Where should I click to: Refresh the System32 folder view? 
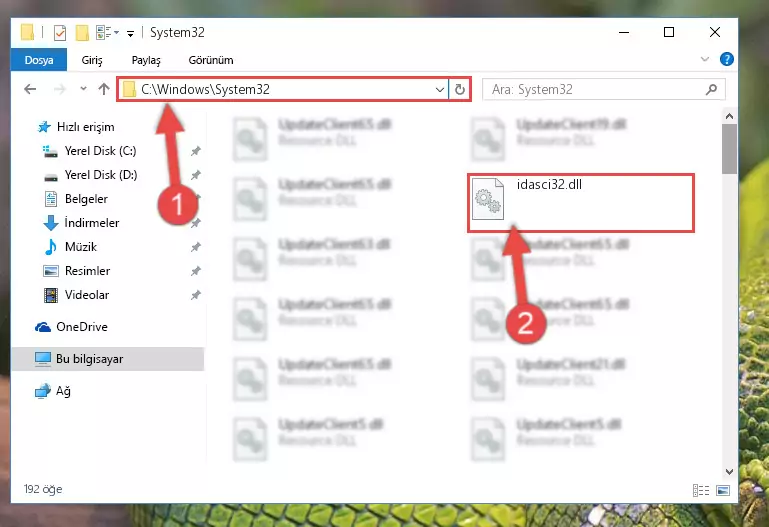point(460,89)
